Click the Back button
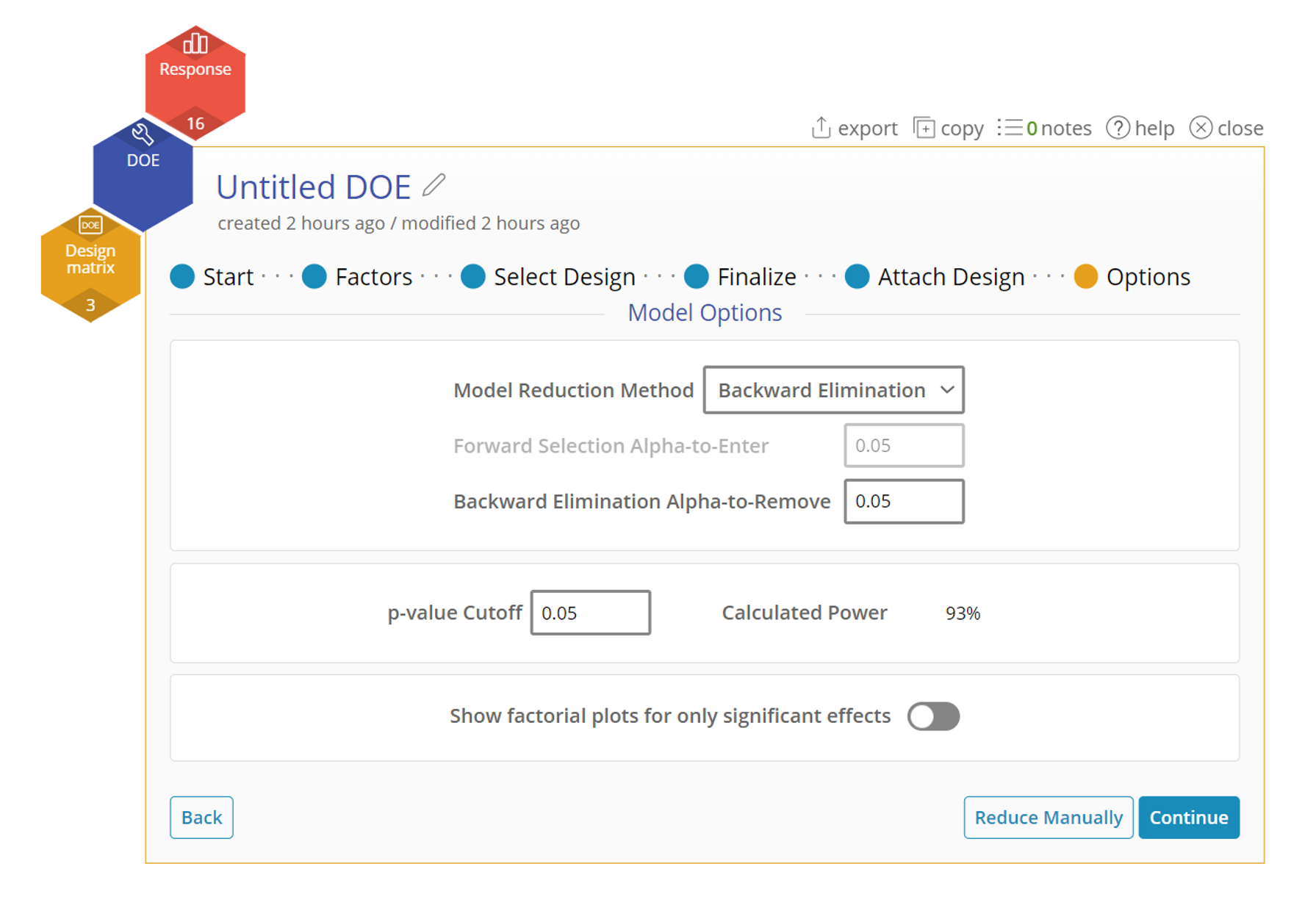This screenshot has height=908, width=1316. [x=201, y=818]
